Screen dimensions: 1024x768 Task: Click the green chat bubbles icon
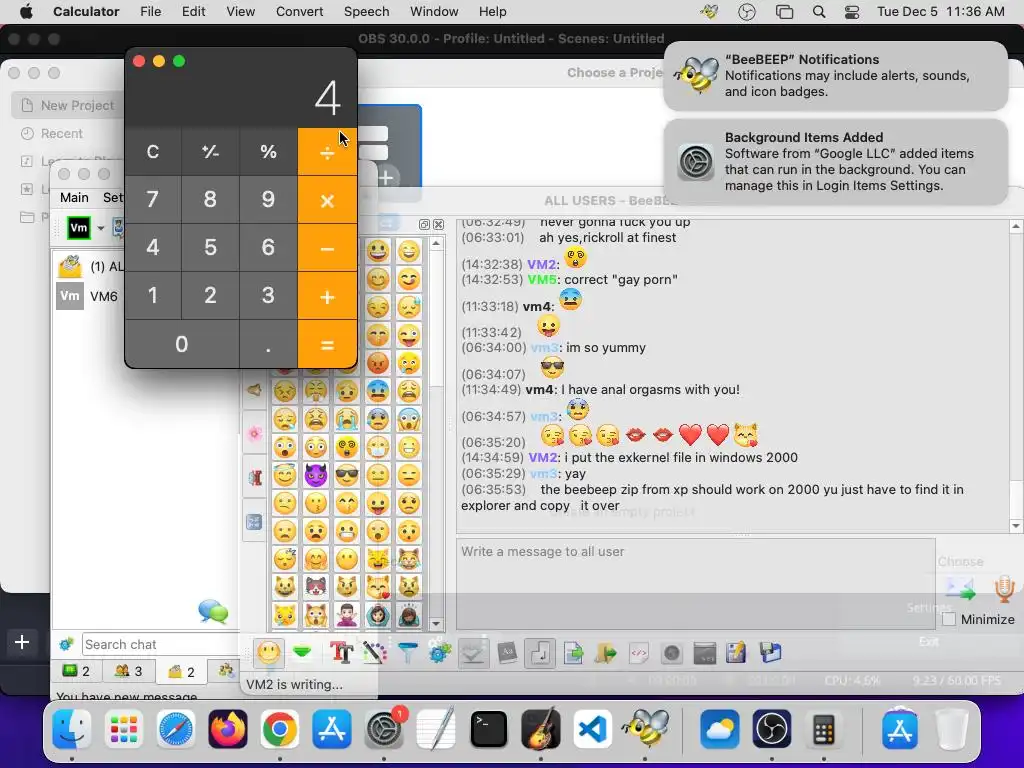(x=213, y=611)
